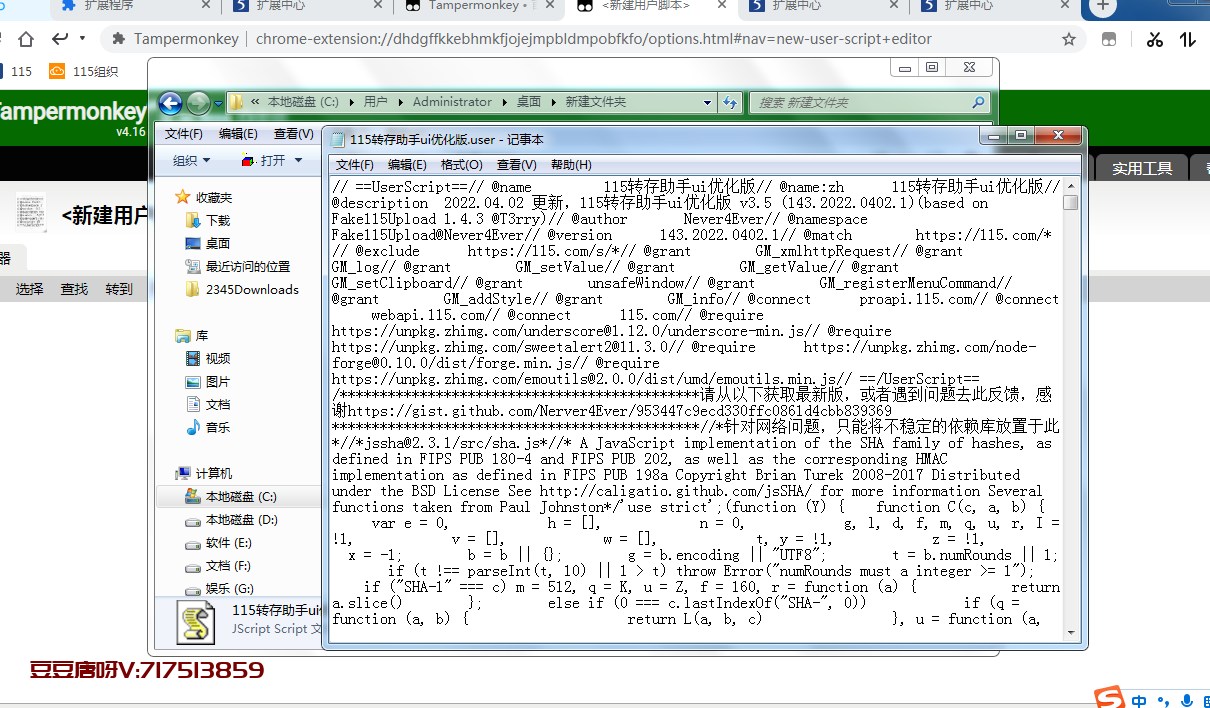
Task: Bookmark page with the star icon
Action: click(x=1069, y=39)
